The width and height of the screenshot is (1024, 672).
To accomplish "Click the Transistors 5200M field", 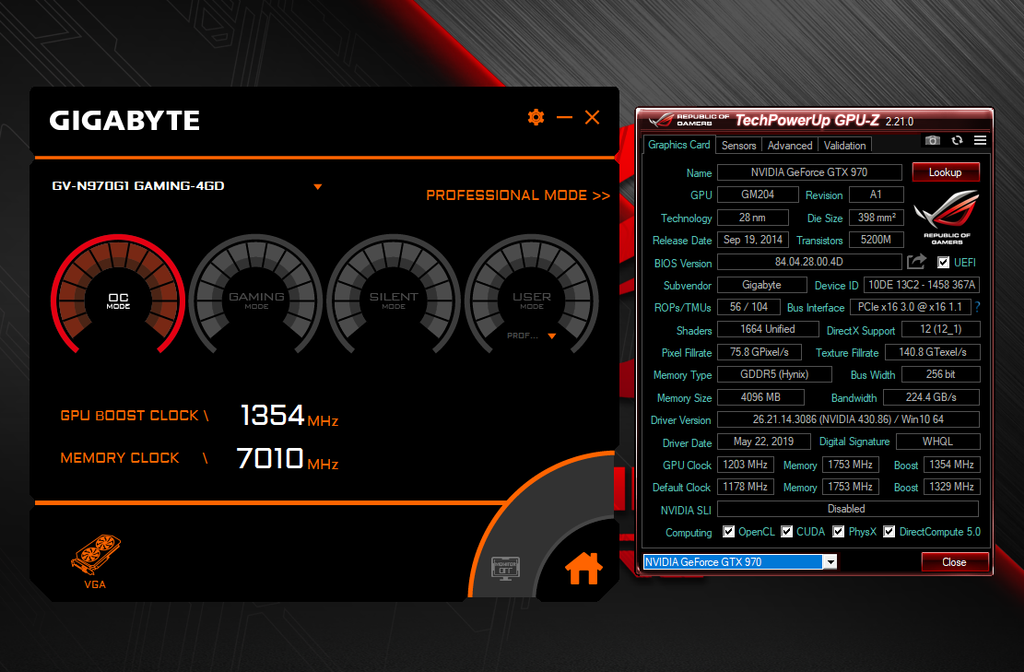I will point(876,240).
